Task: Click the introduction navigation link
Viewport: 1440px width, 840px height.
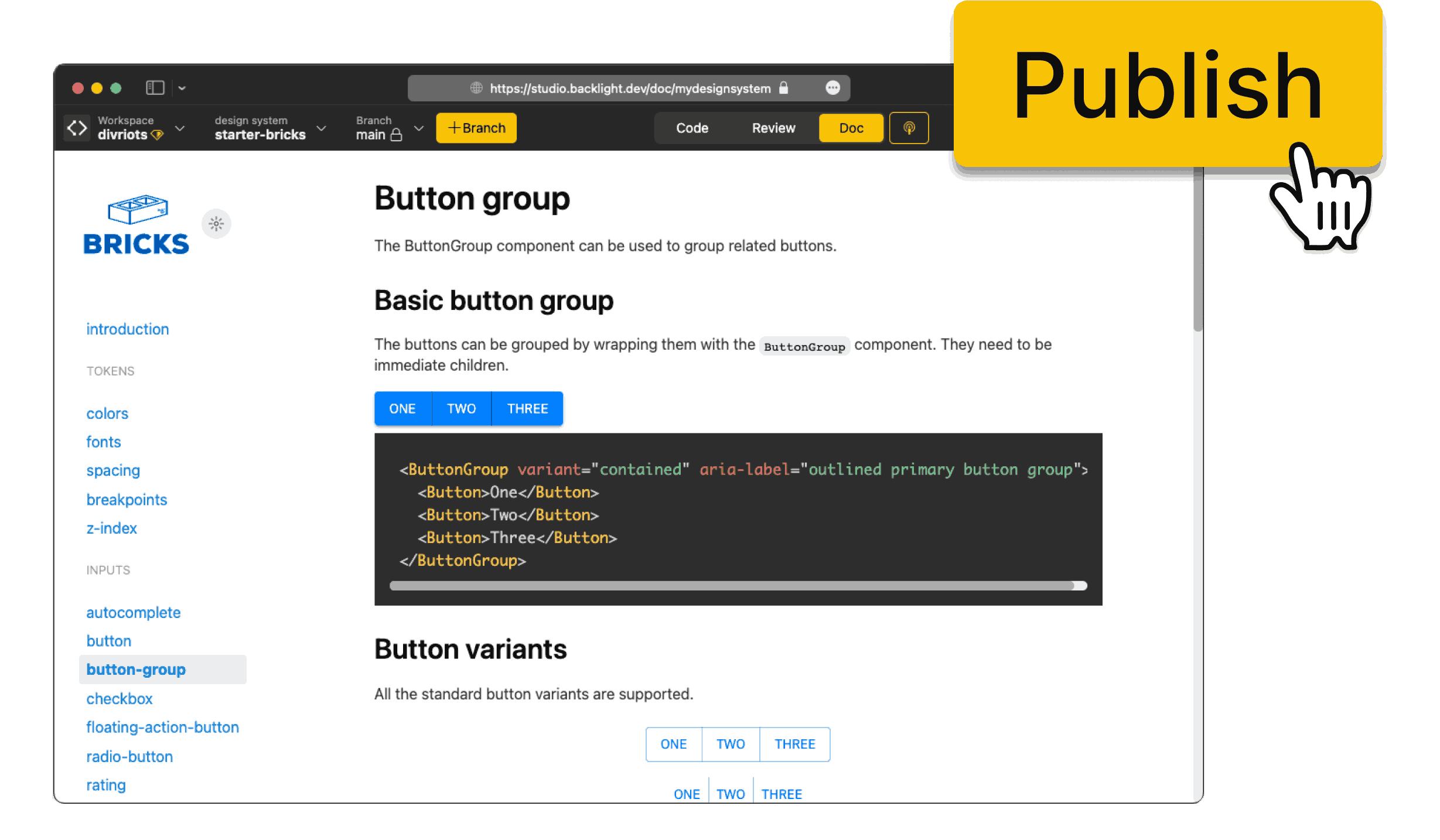Action: (127, 329)
